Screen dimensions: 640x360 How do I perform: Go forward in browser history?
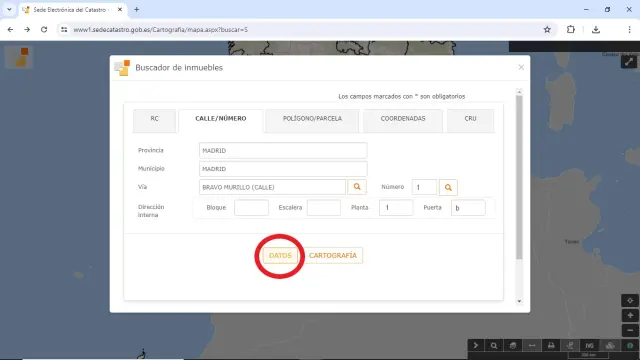pos(27,29)
